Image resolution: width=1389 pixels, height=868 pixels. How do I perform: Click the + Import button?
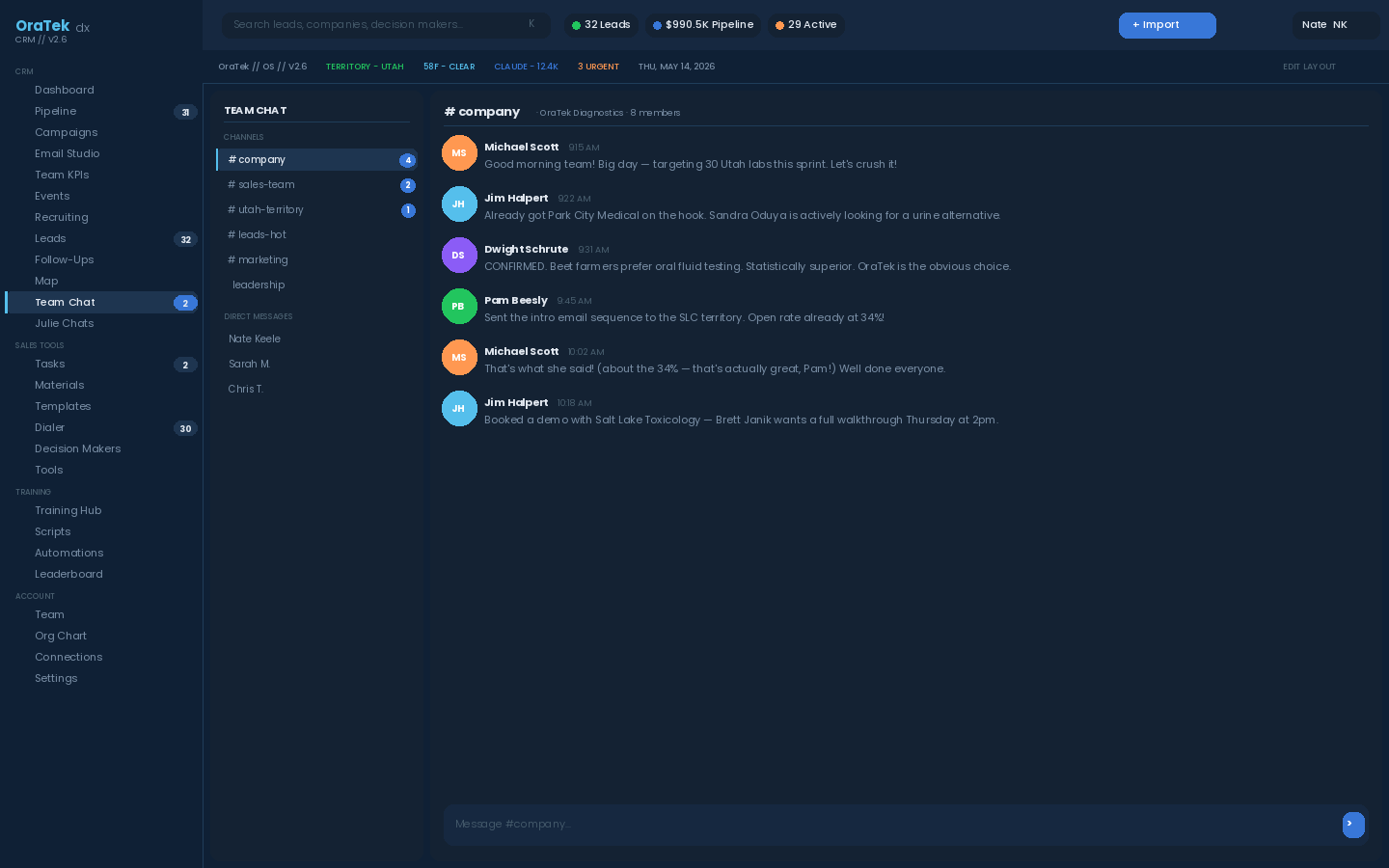click(1167, 25)
